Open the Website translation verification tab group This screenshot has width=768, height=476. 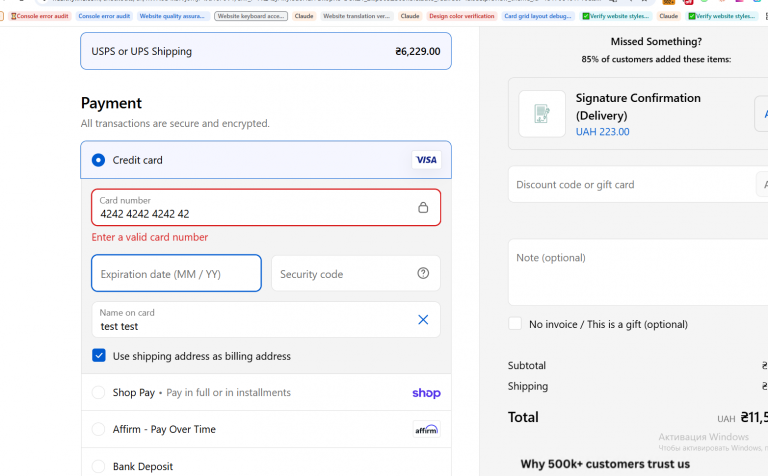(357, 16)
